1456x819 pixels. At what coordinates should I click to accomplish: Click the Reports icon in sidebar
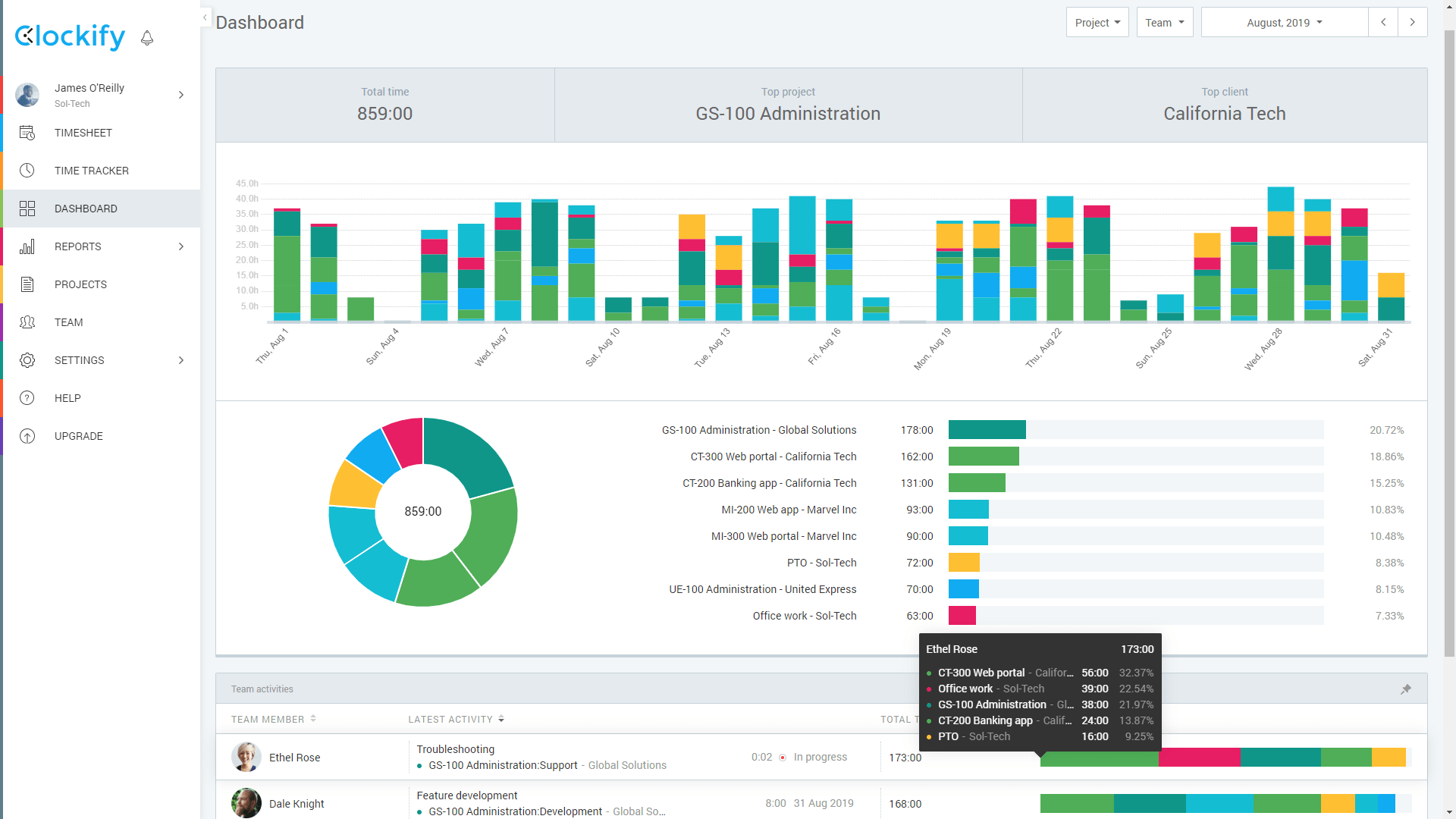pyautogui.click(x=28, y=246)
